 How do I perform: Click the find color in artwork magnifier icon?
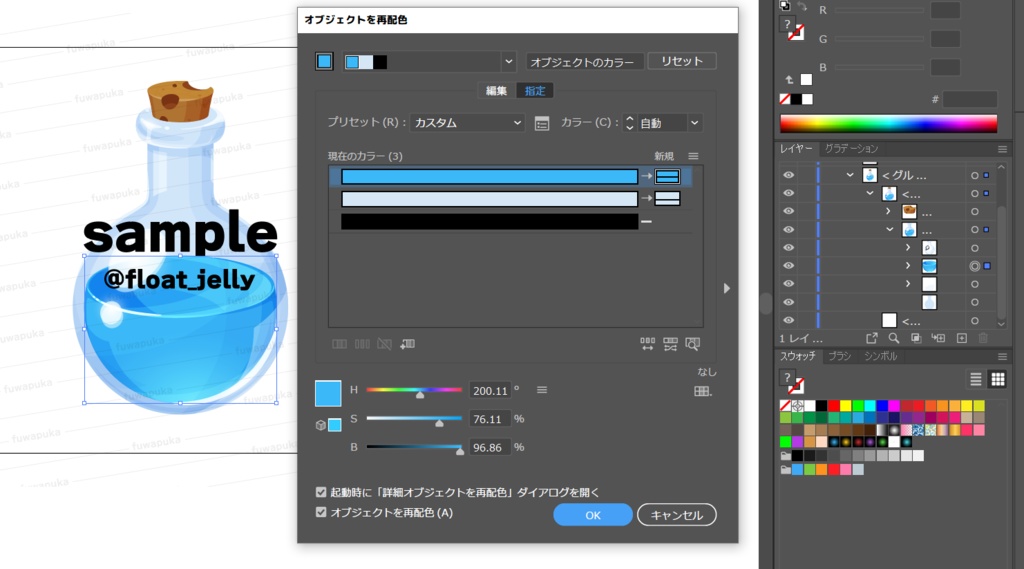tap(692, 344)
